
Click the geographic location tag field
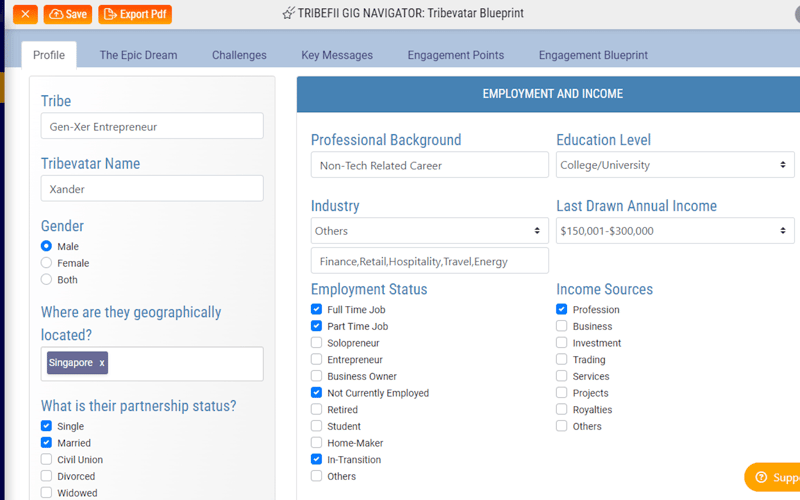[x=152, y=364]
